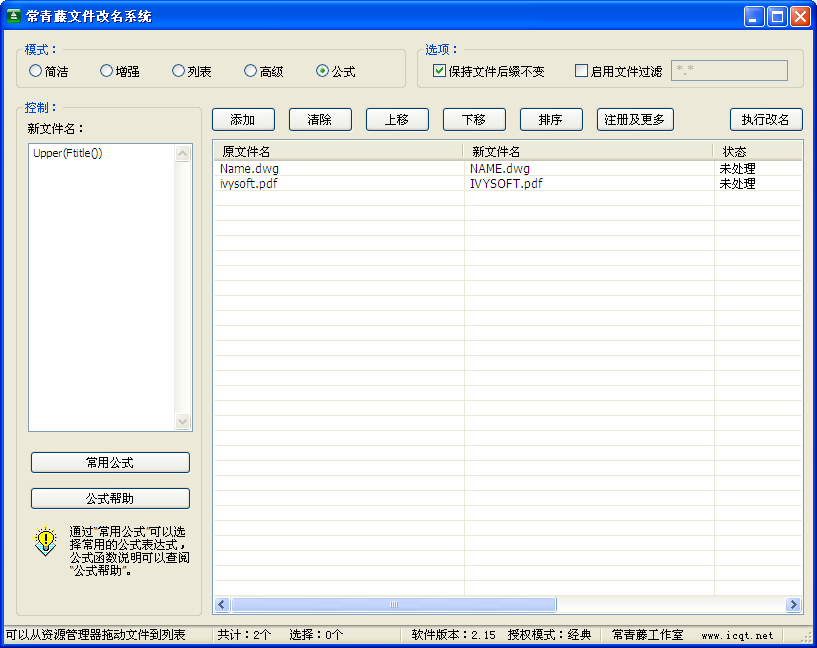Click the 上移 button

click(x=397, y=120)
